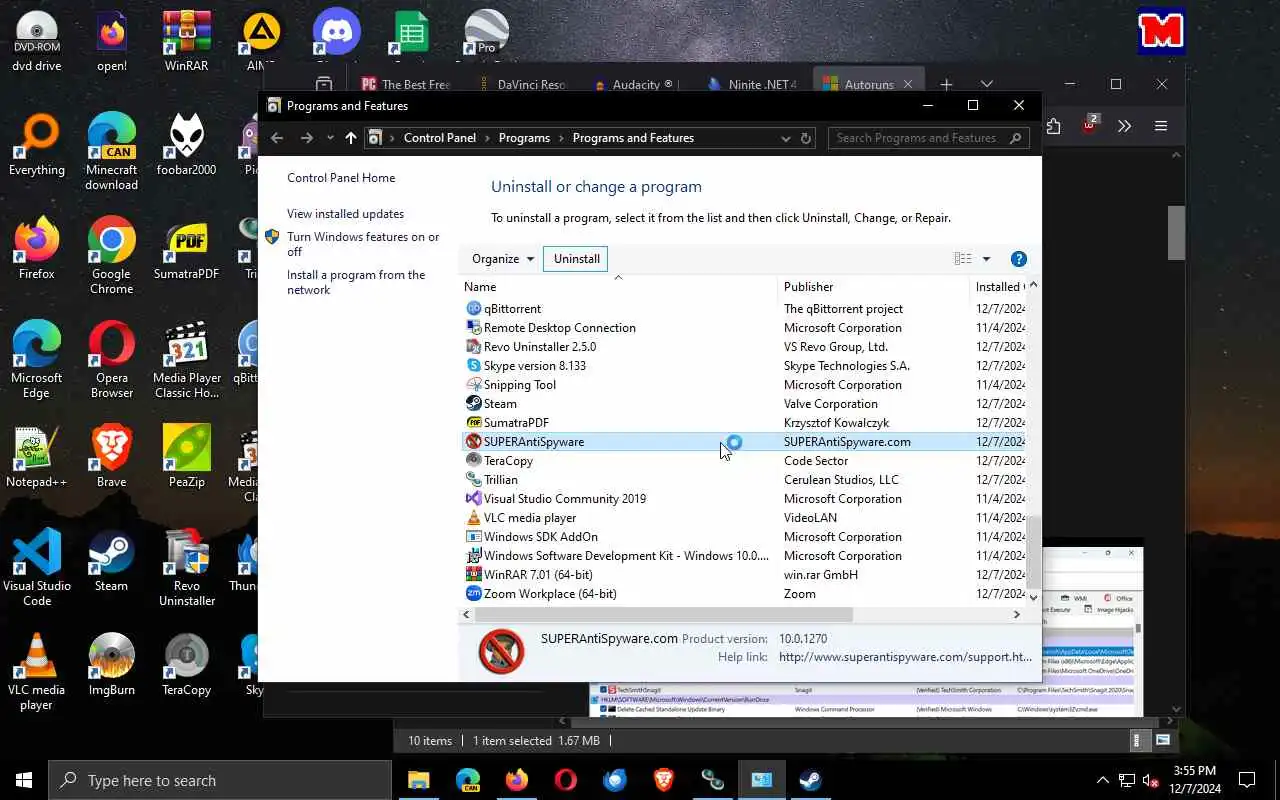Open foobar2000 desktop shortcut
The width and height of the screenshot is (1280, 800).
point(186,145)
